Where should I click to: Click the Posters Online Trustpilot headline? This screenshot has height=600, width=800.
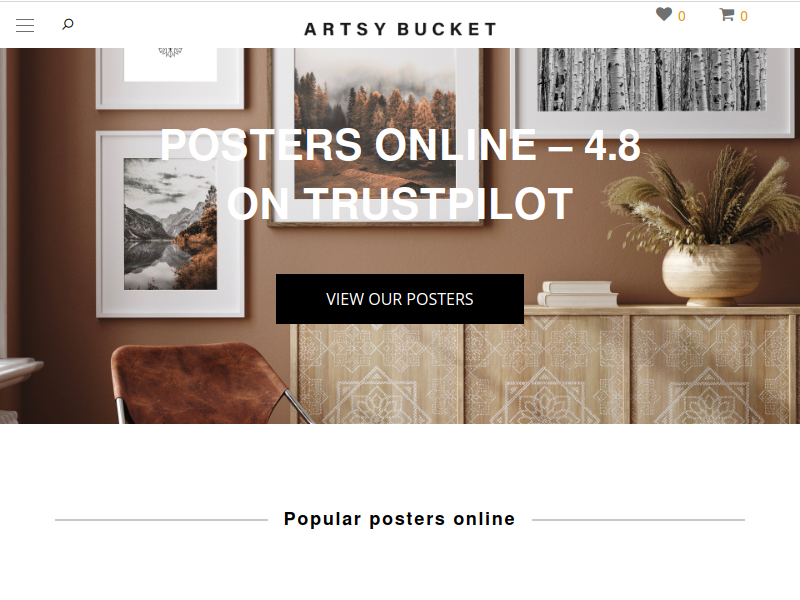click(x=400, y=174)
